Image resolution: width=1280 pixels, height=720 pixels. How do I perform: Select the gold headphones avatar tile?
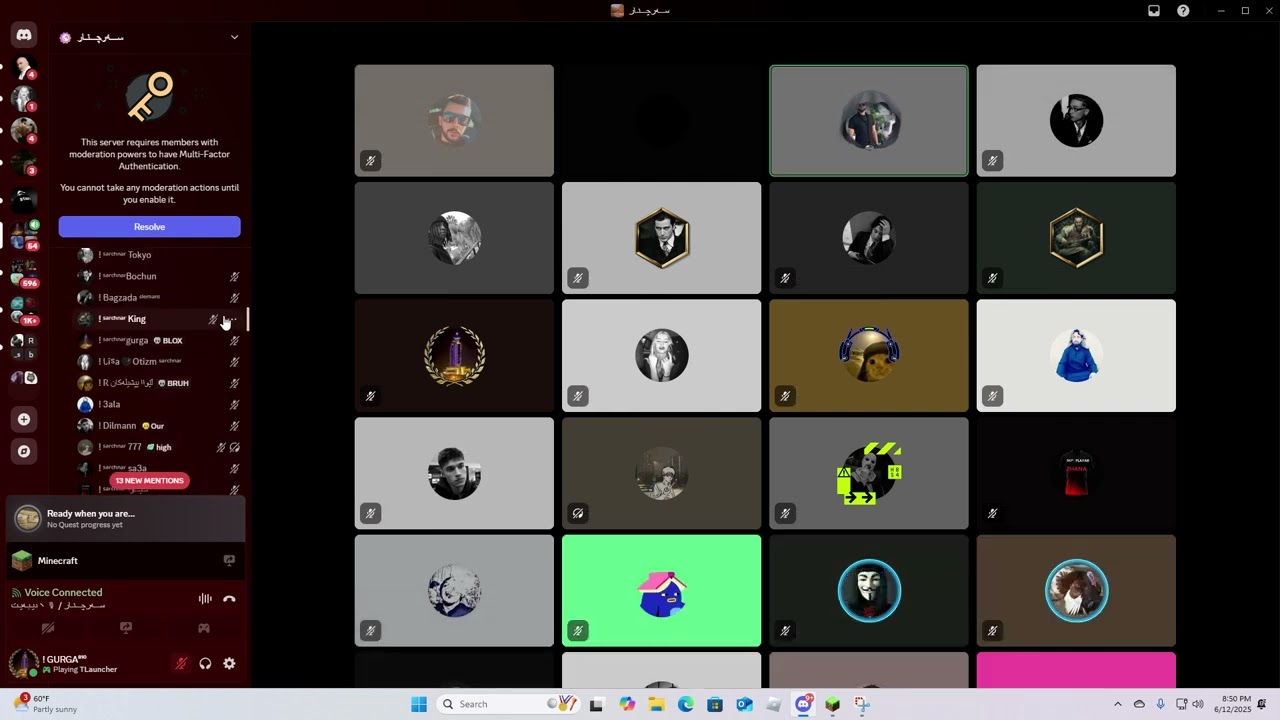point(869,356)
